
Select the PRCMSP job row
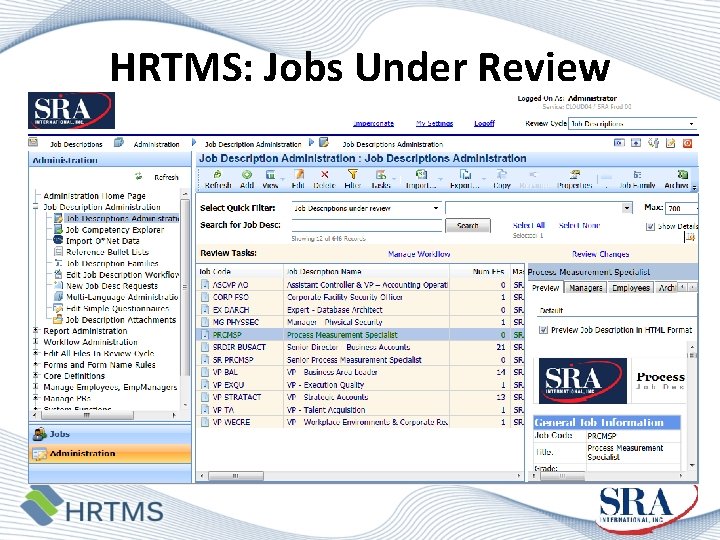[360, 335]
